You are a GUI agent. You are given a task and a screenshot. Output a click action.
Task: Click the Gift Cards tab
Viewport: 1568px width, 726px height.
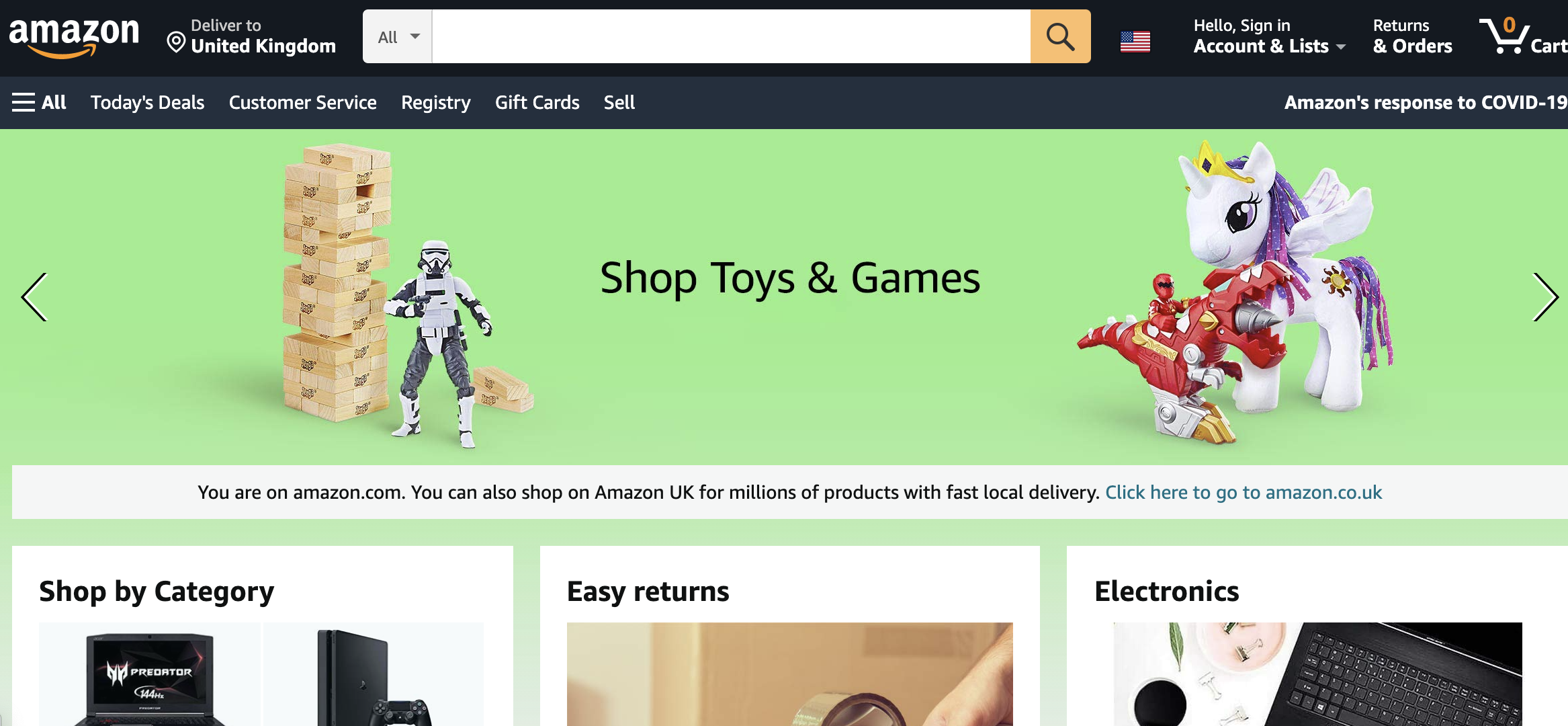click(x=537, y=102)
